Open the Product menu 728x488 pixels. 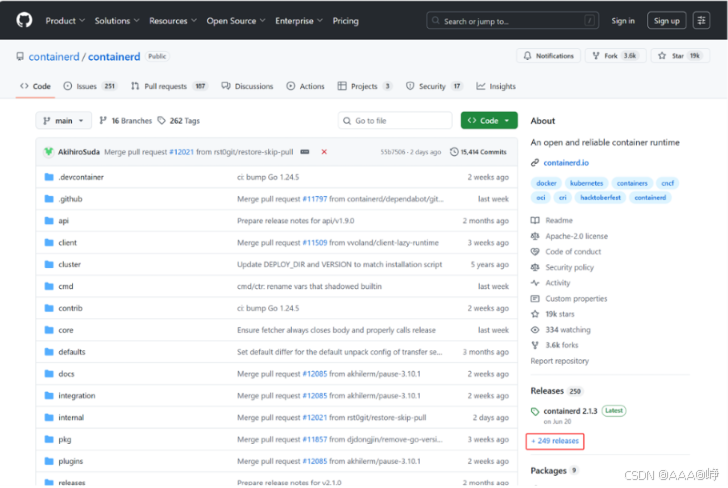point(65,21)
